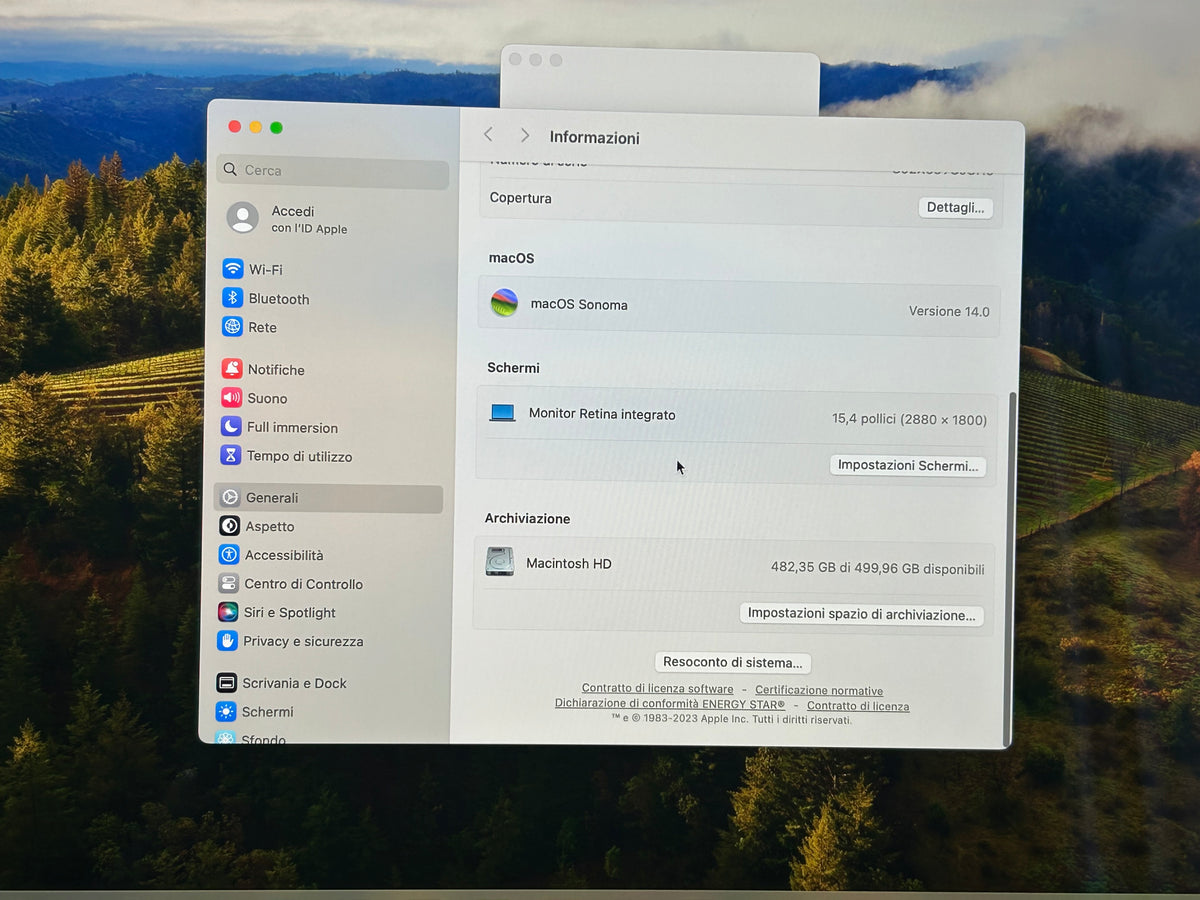
Task: Open Aspetto icon in sidebar
Action: pos(229,526)
